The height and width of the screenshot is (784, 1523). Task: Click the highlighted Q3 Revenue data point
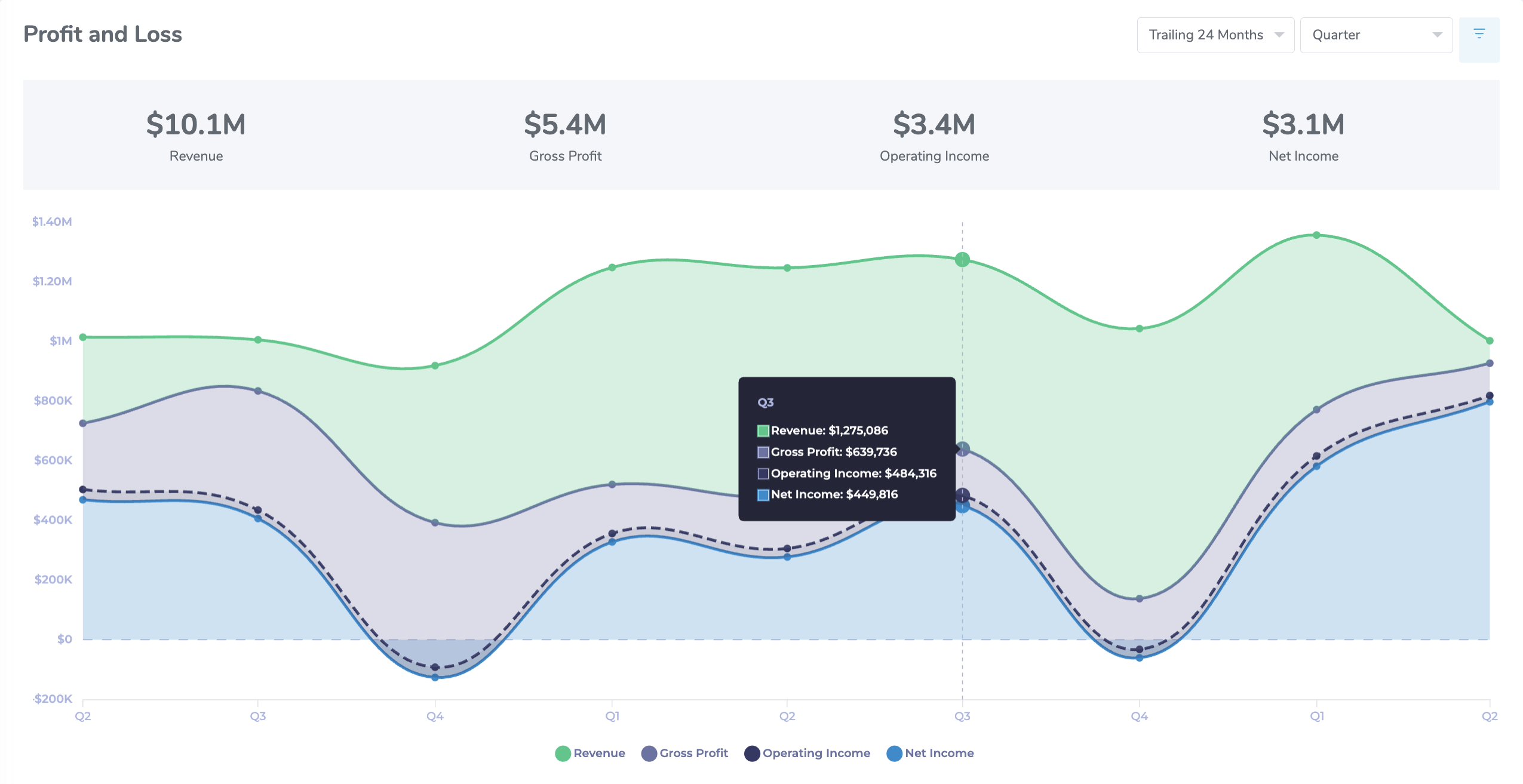click(962, 259)
